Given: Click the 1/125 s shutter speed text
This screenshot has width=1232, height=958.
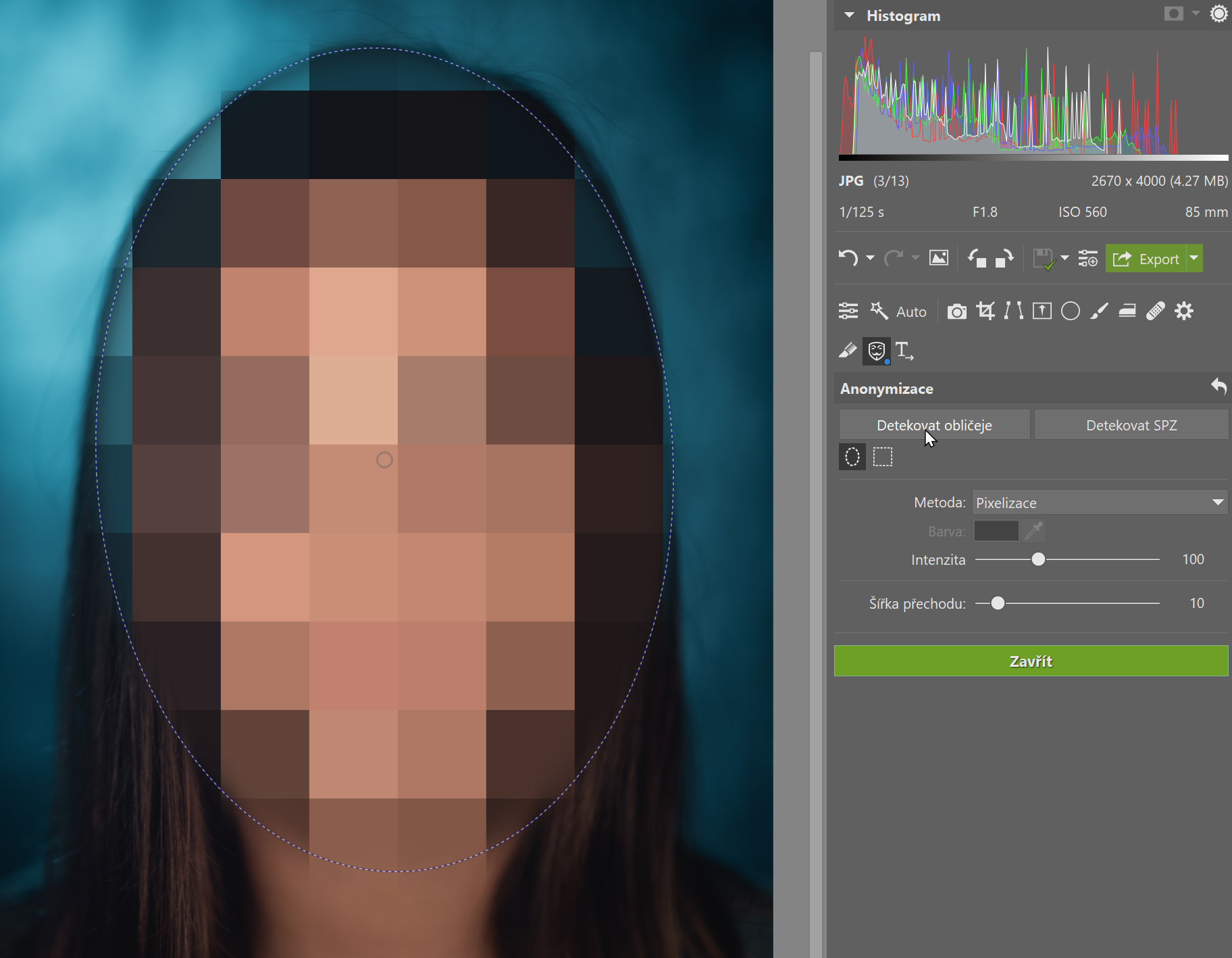Looking at the screenshot, I should pos(861,212).
